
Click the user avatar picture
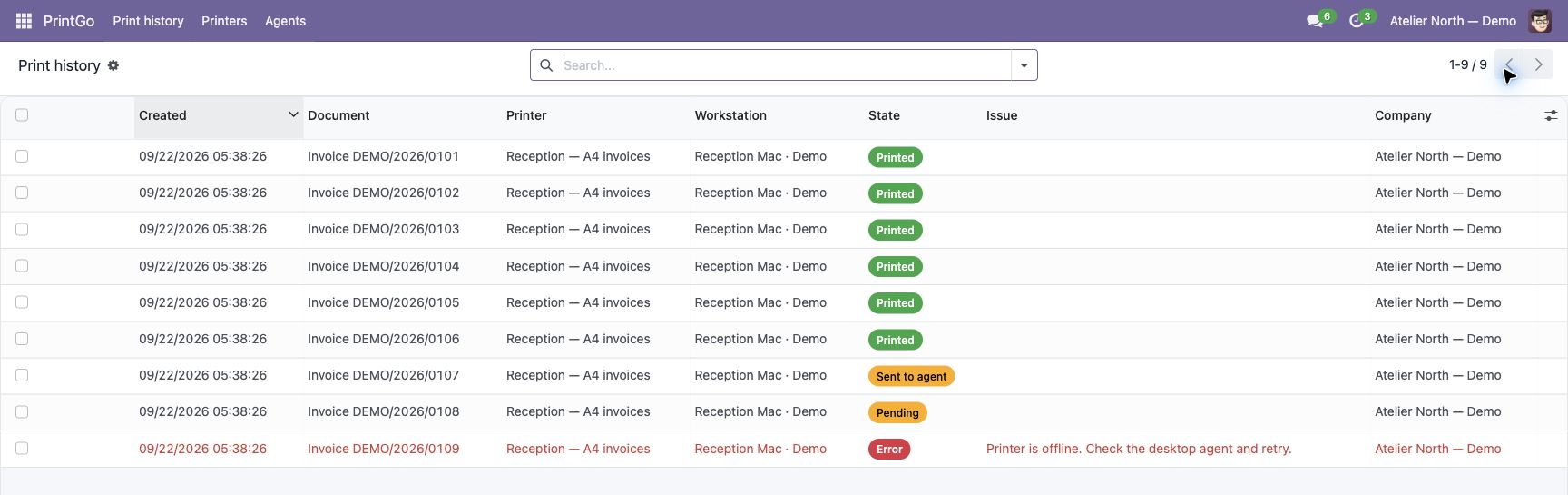point(1540,21)
